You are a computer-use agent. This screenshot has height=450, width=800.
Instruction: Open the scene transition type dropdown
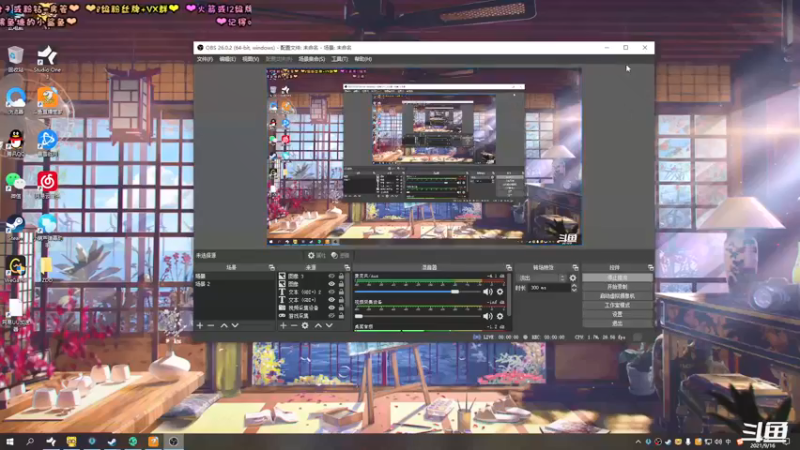click(541, 278)
